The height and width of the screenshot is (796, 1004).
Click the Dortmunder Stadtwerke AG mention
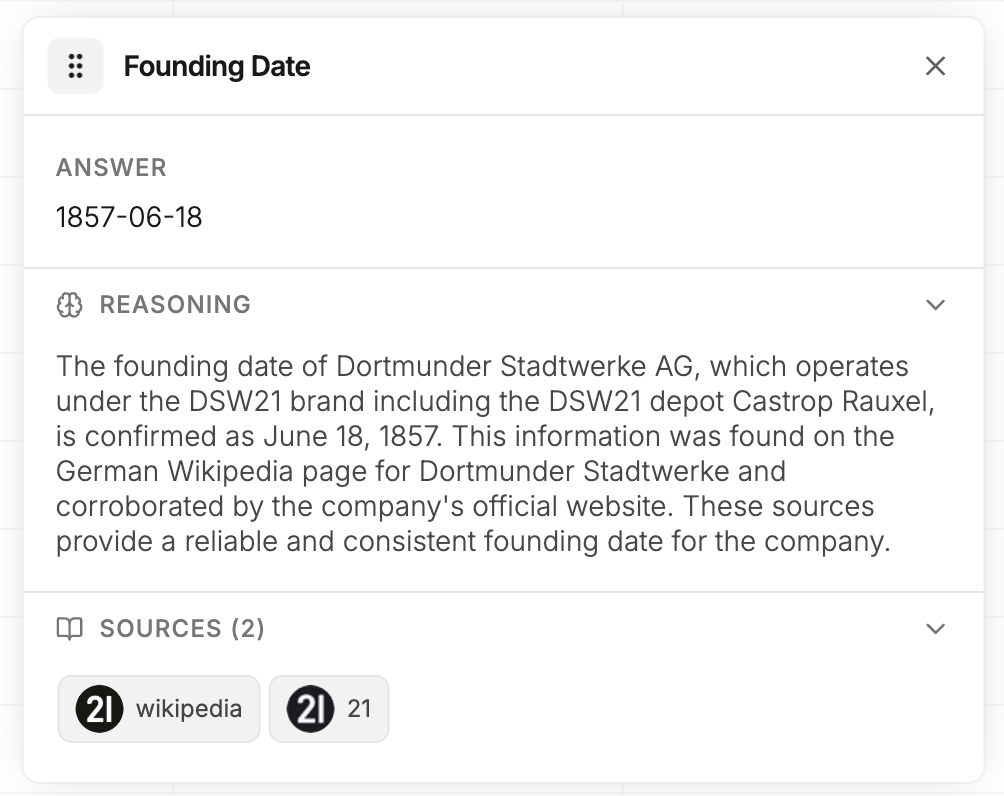[514, 367]
